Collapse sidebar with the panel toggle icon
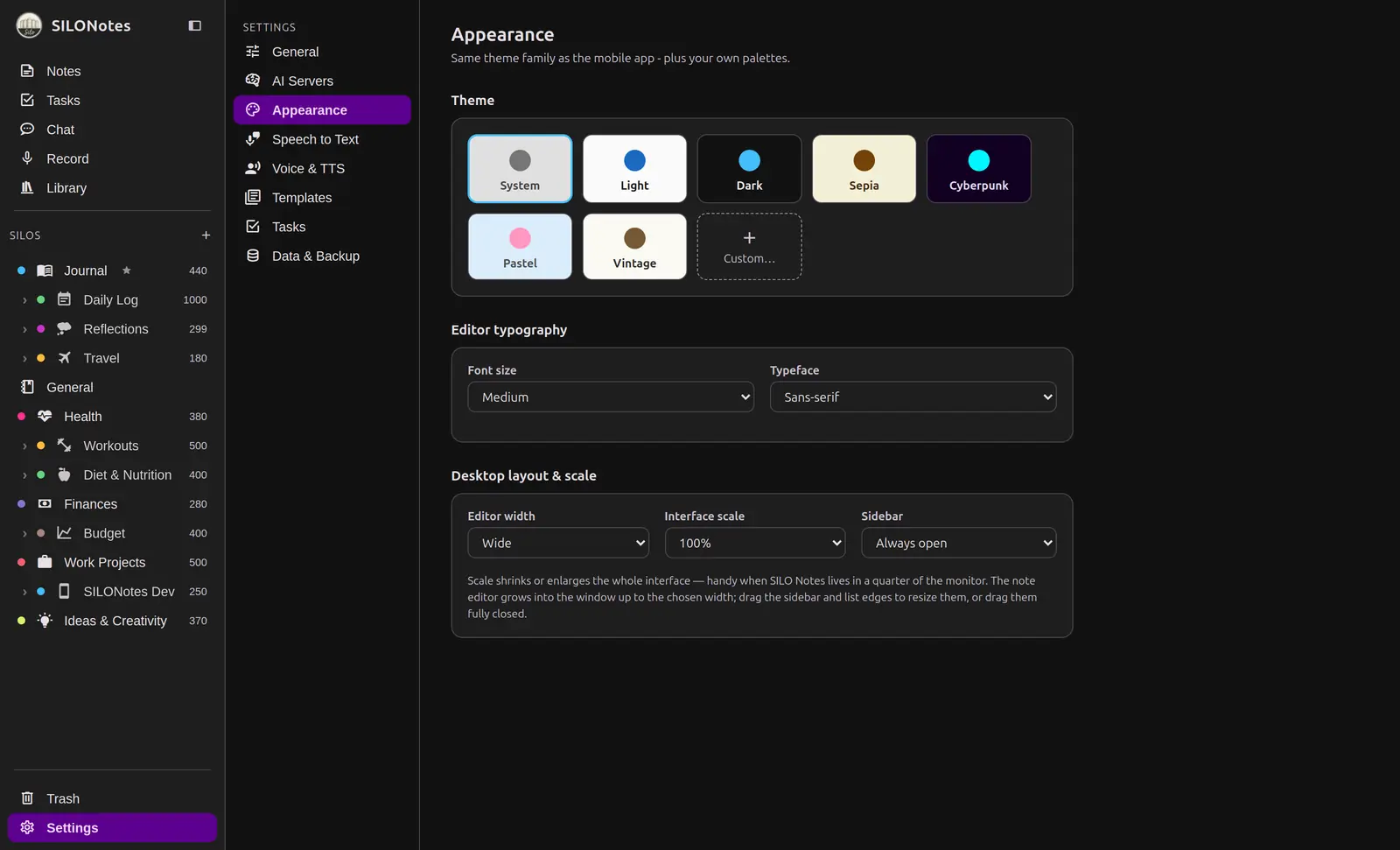Viewport: 1400px width, 850px height. pyautogui.click(x=195, y=25)
